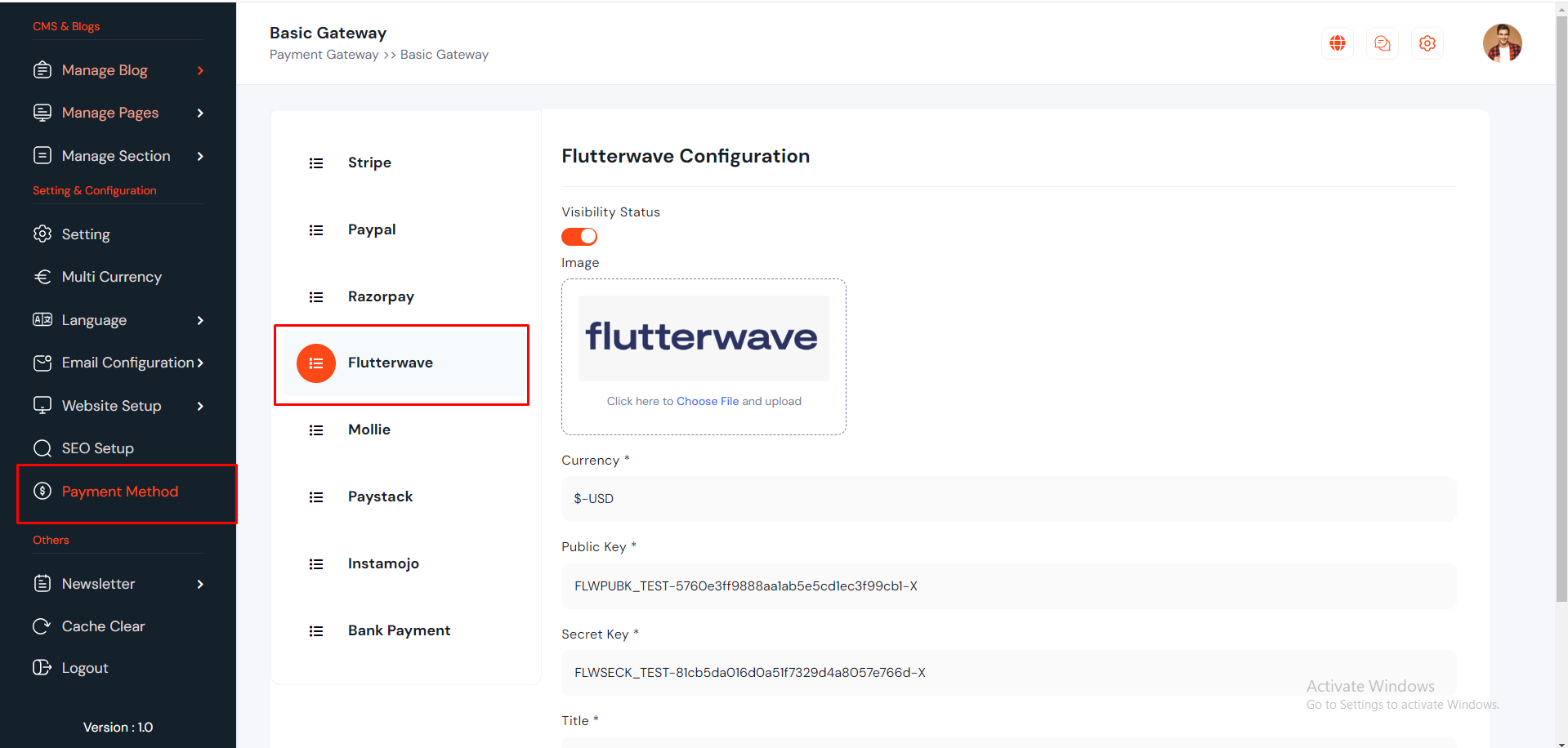
Task: Expand the Language submenu chevron
Action: click(x=200, y=320)
